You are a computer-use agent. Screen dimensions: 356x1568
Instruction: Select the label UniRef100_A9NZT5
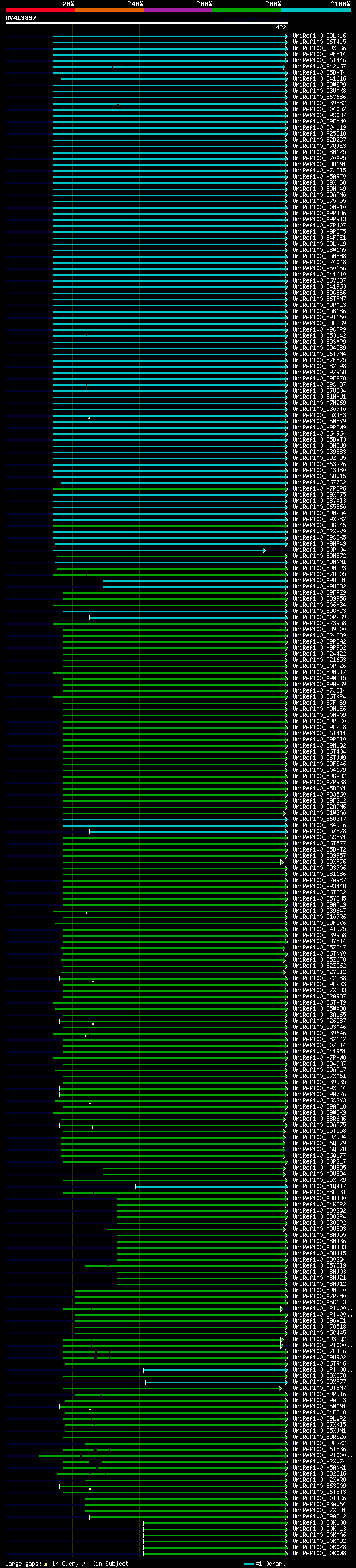tap(319, 678)
